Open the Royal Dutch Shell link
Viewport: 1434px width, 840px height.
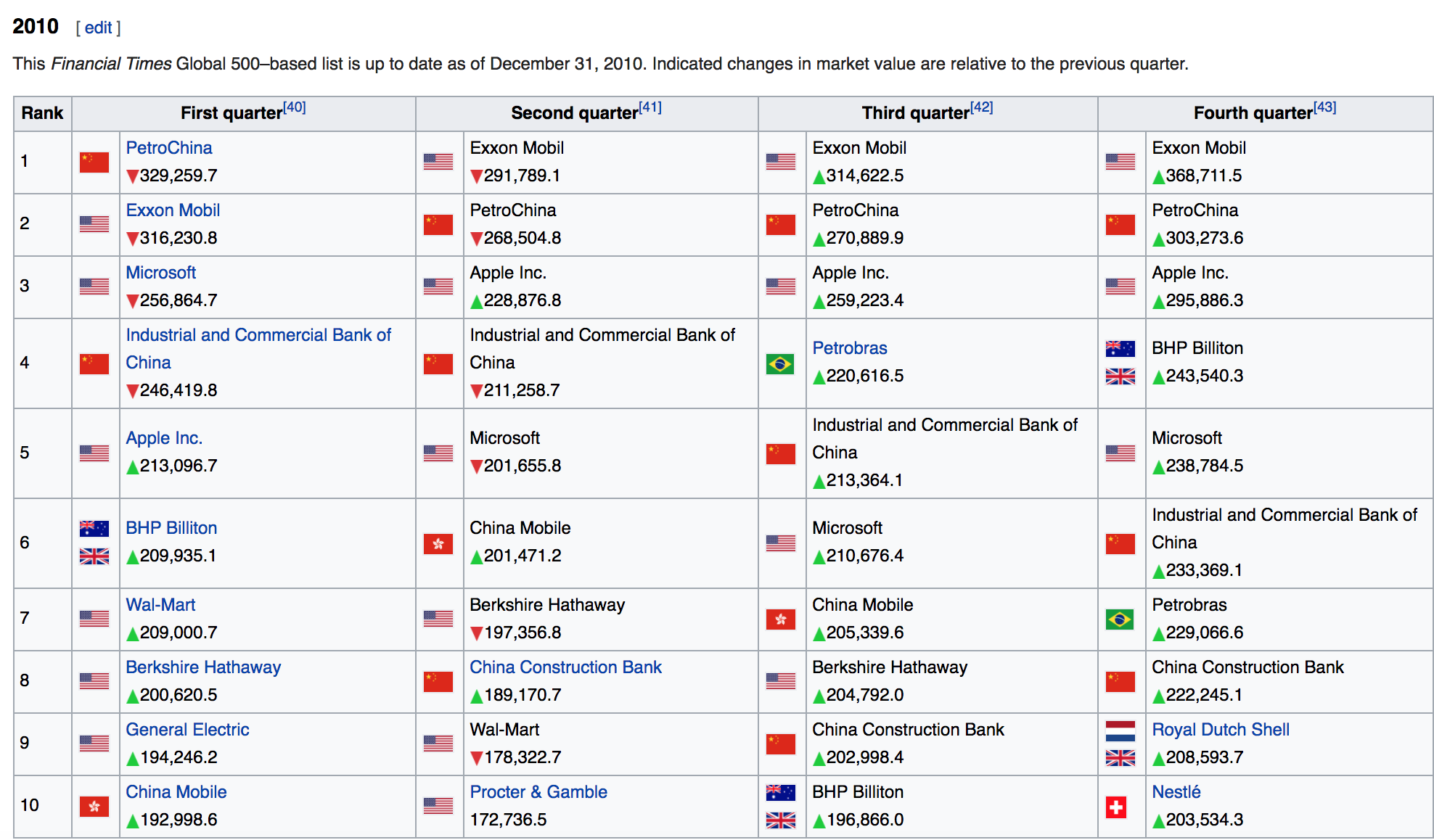1220,730
